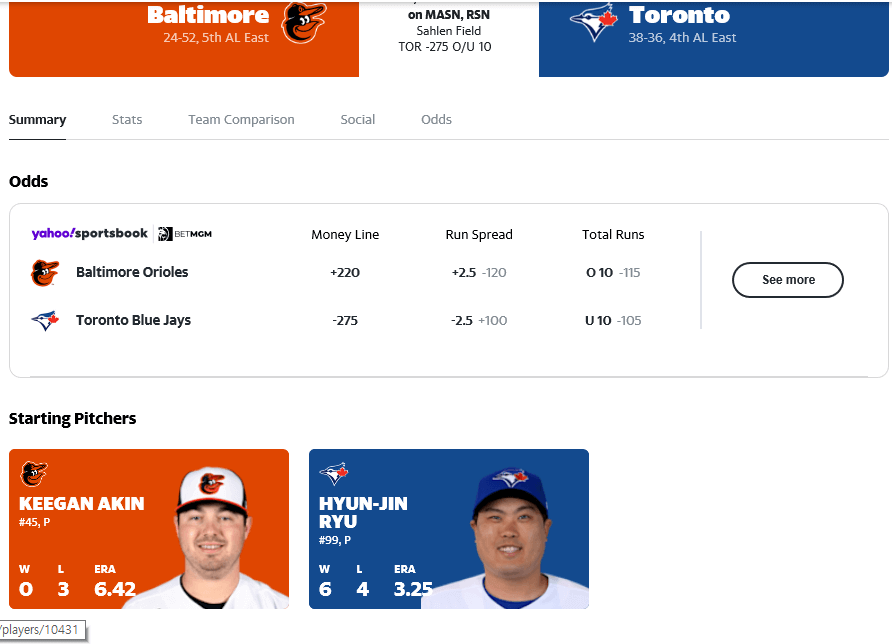Viewport: 892px width, 644px height.
Task: Select Toronto -2.5 run spread
Action: point(478,320)
